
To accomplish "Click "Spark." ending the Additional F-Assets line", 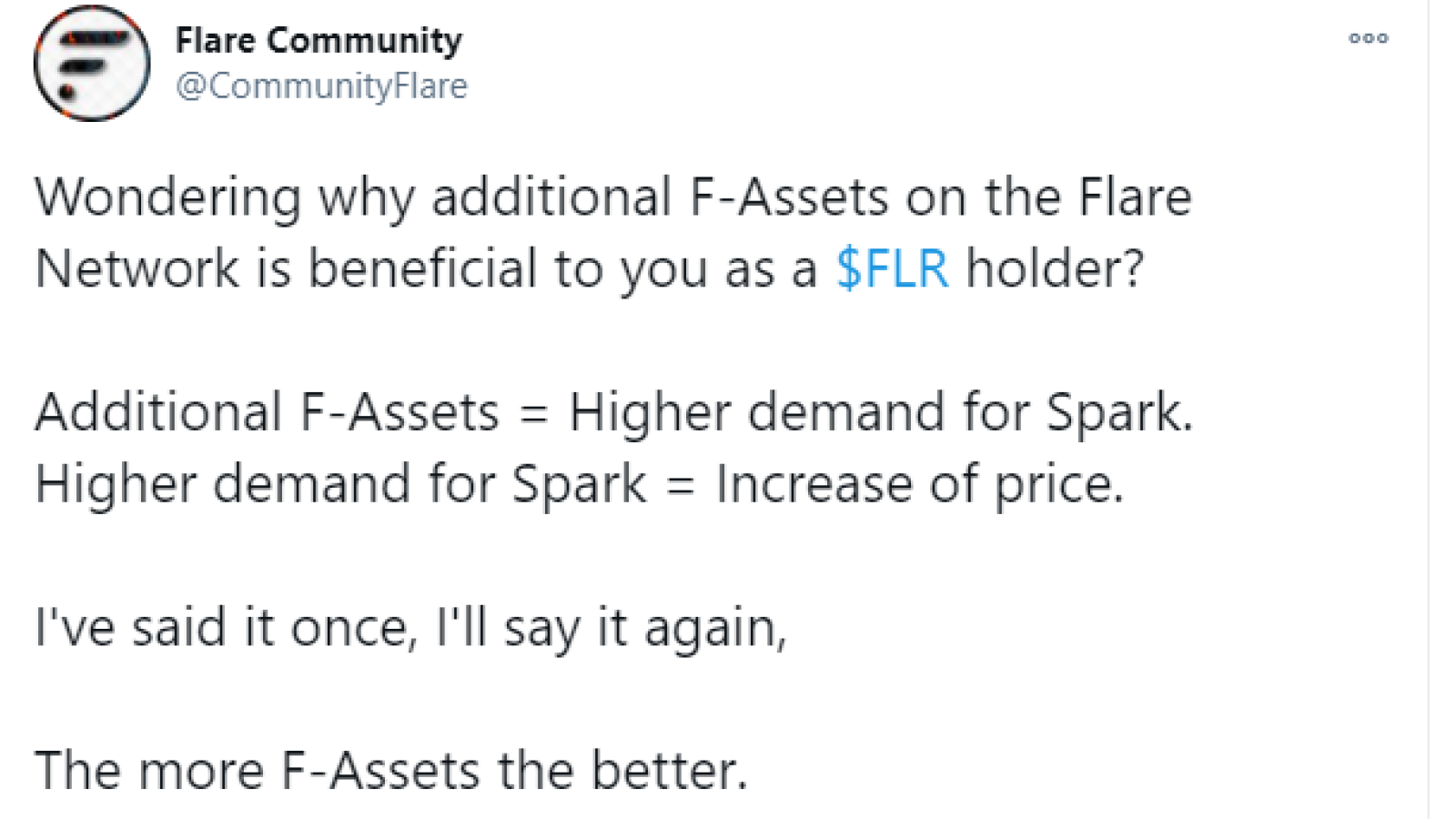I will pyautogui.click(x=1118, y=413).
